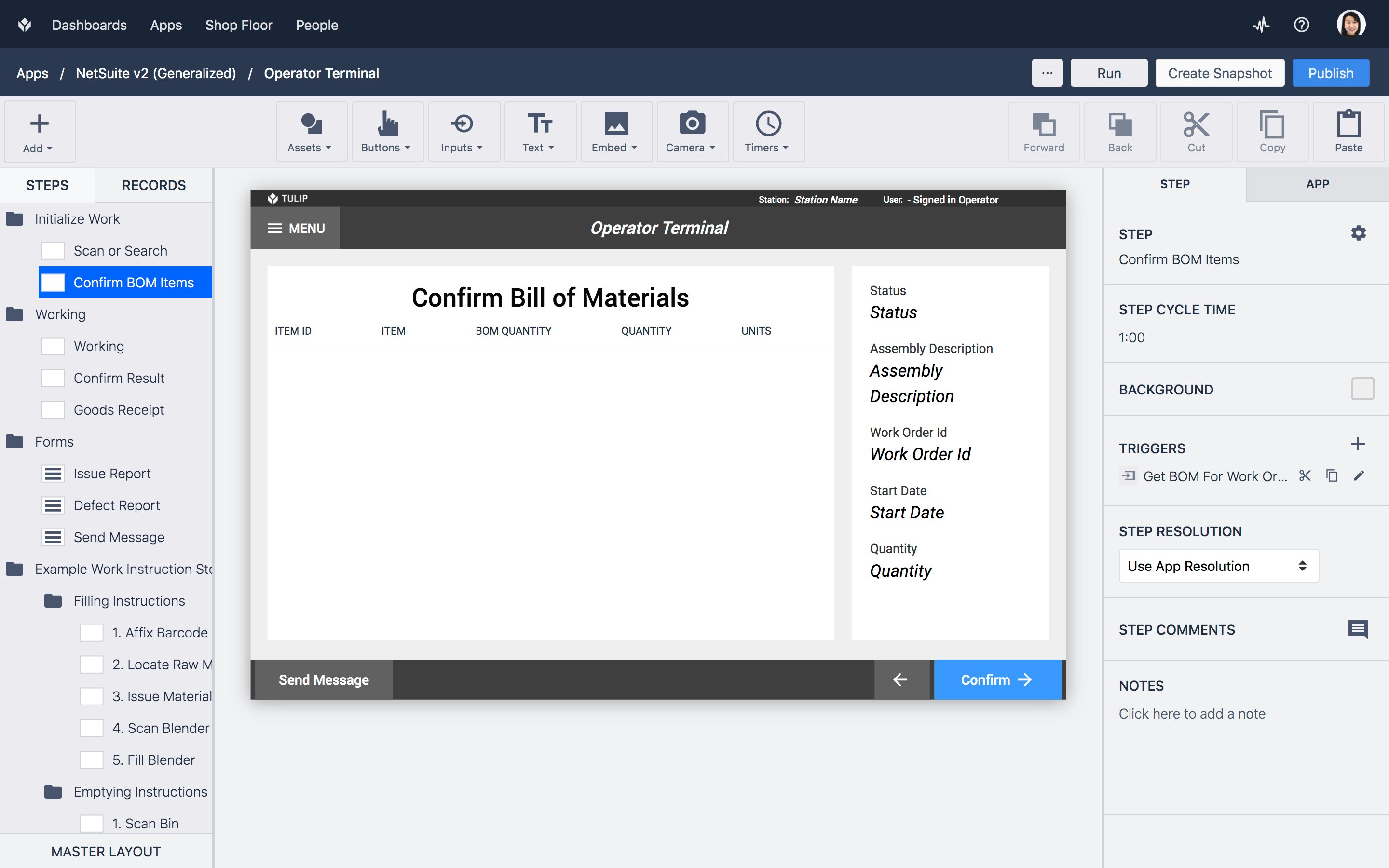The width and height of the screenshot is (1389, 868).
Task: Collapse the Working folder
Action: [15, 314]
